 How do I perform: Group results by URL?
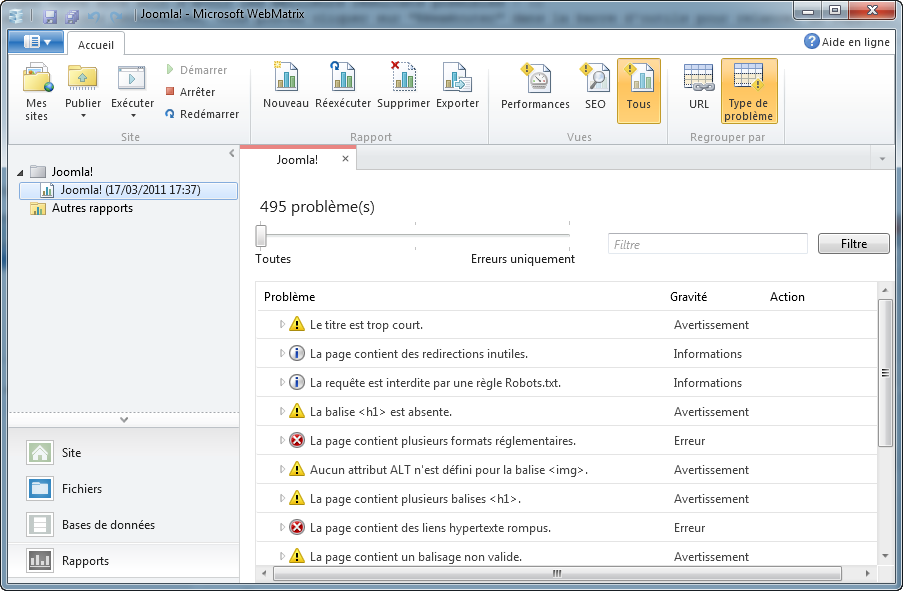[698, 88]
